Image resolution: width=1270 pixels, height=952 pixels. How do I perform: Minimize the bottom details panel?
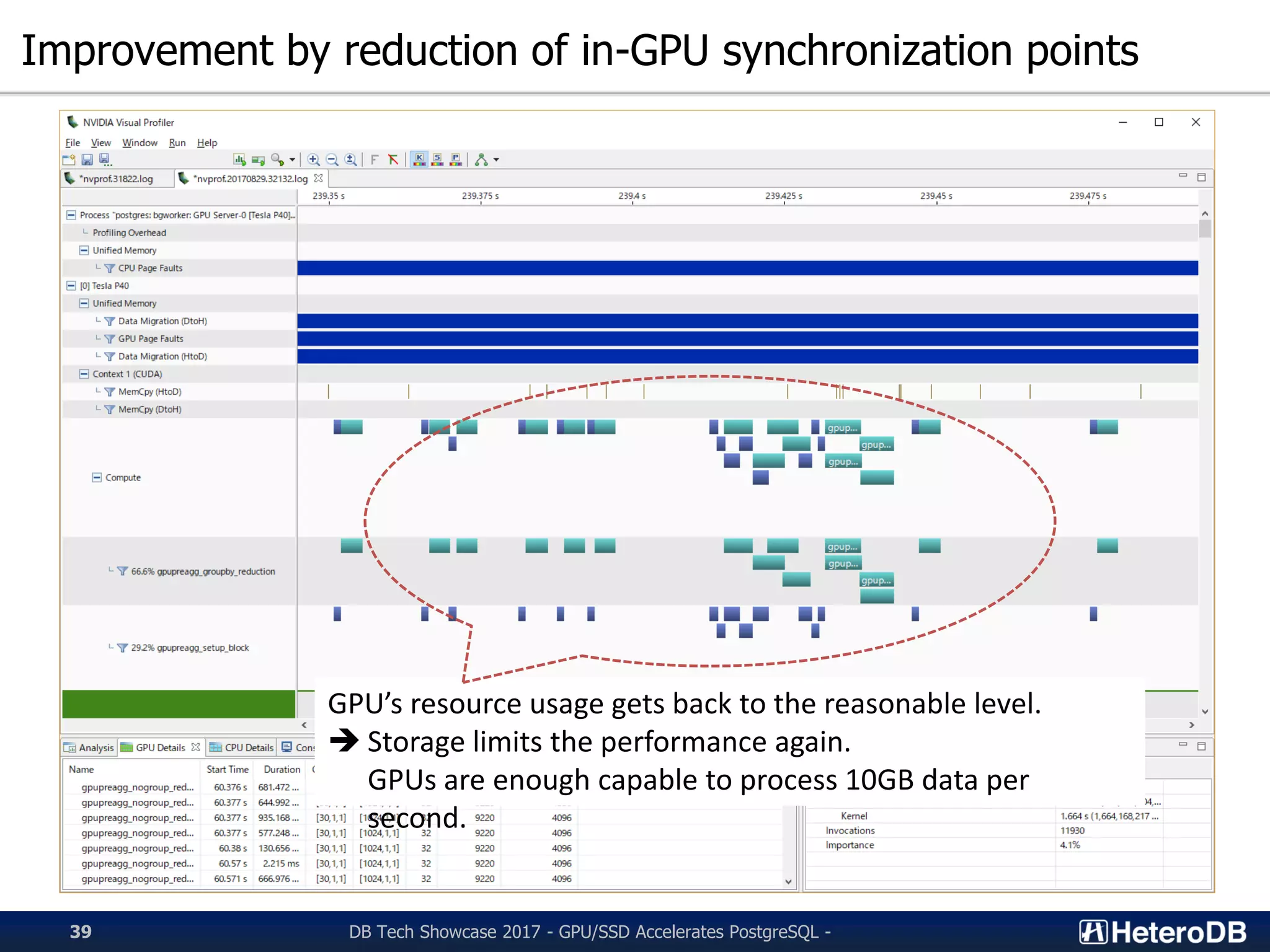pos(1183,744)
